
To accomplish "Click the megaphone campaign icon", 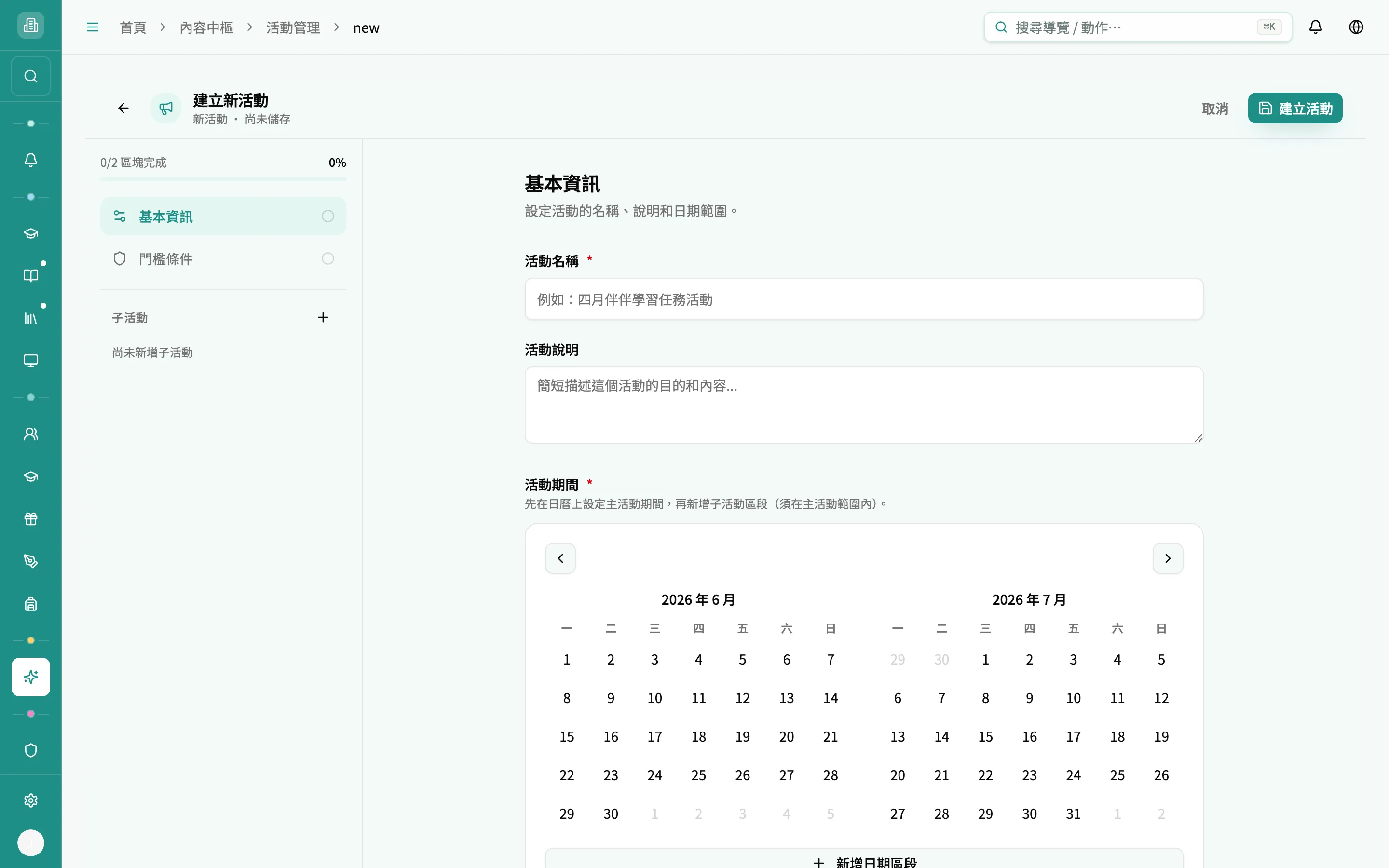I will pyautogui.click(x=166, y=108).
